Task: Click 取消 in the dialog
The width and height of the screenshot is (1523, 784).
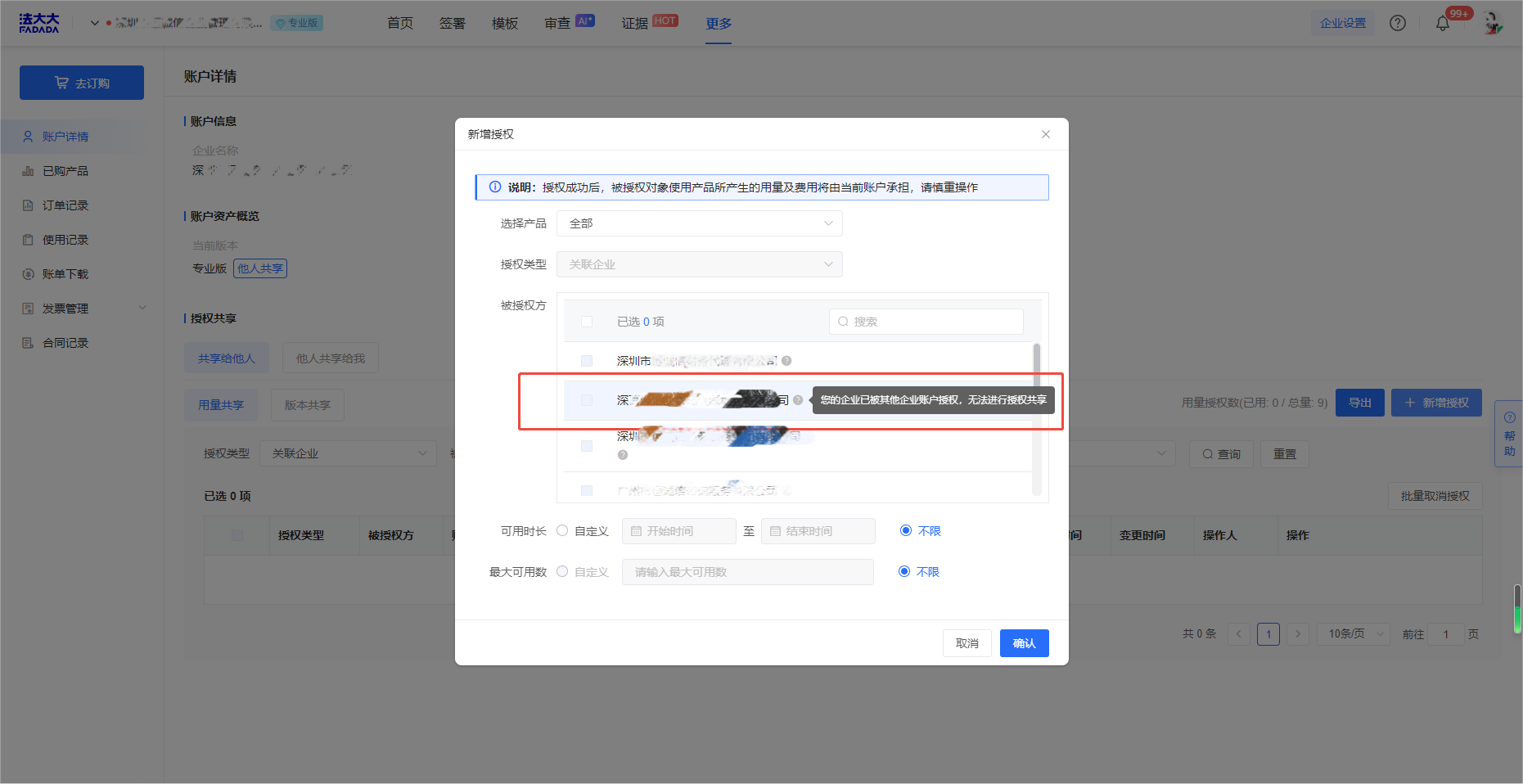Action: click(967, 643)
